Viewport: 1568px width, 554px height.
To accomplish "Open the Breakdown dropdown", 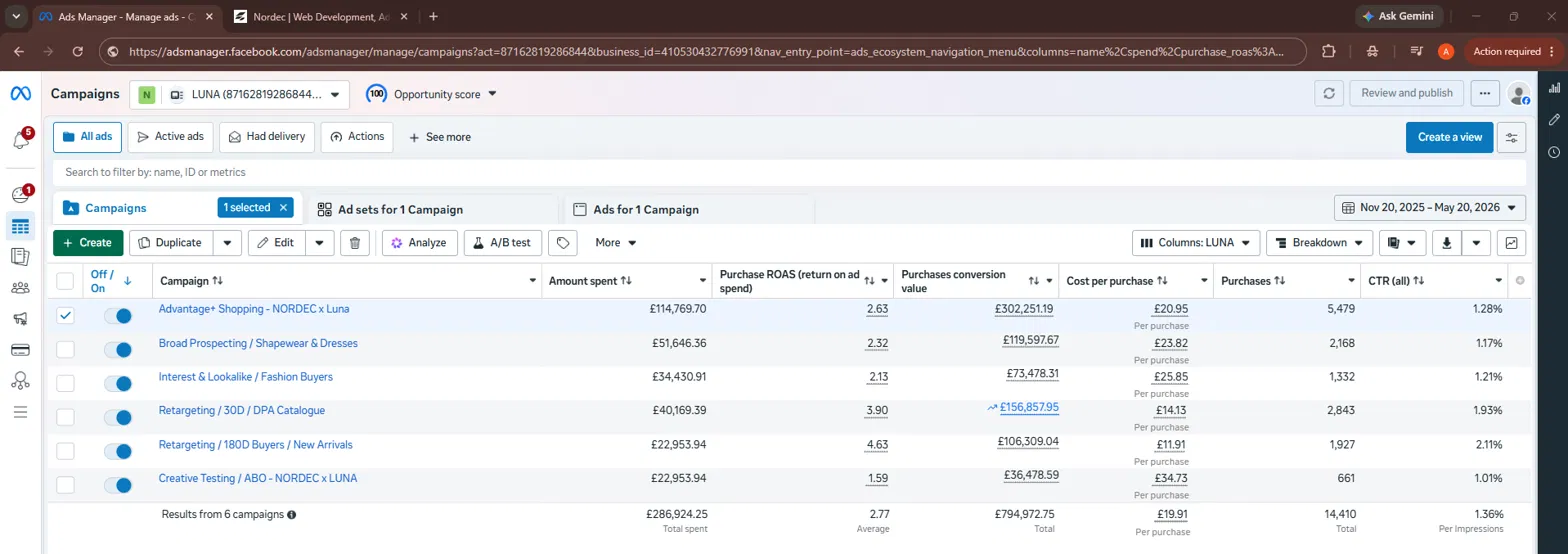I will point(1319,242).
